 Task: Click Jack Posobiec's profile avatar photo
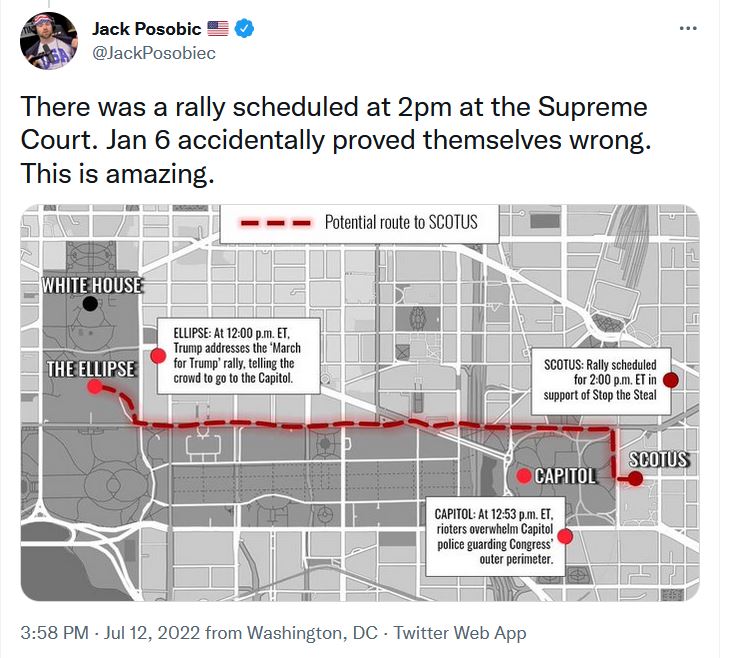point(49,41)
